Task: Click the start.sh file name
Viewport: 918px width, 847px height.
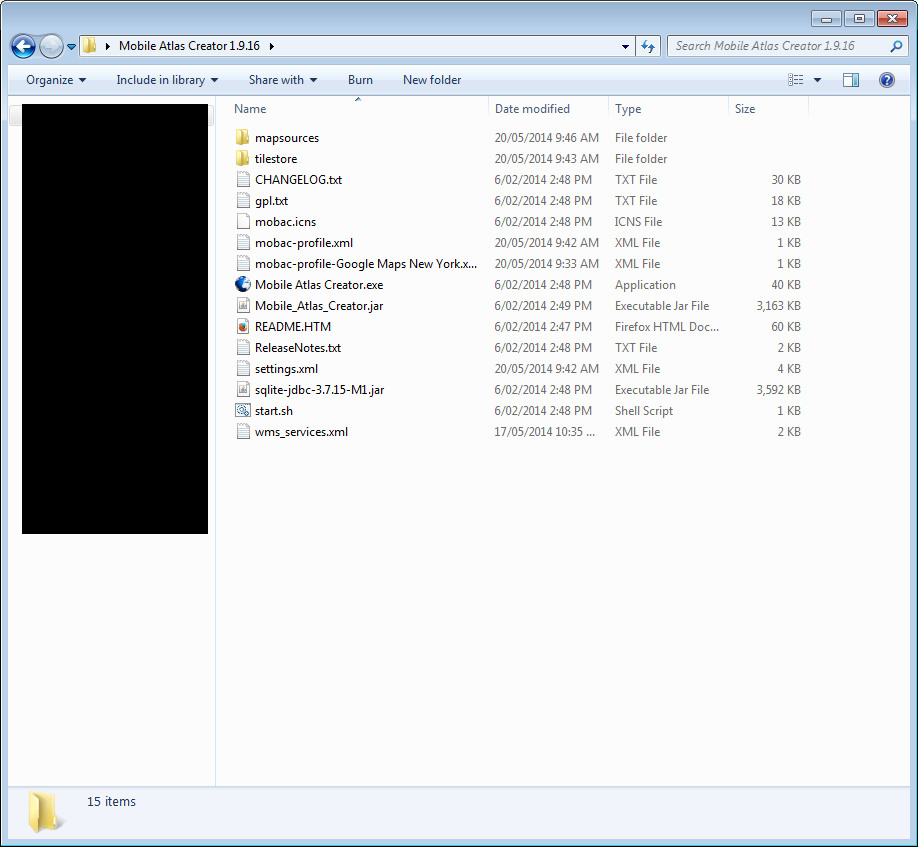Action: coord(273,411)
